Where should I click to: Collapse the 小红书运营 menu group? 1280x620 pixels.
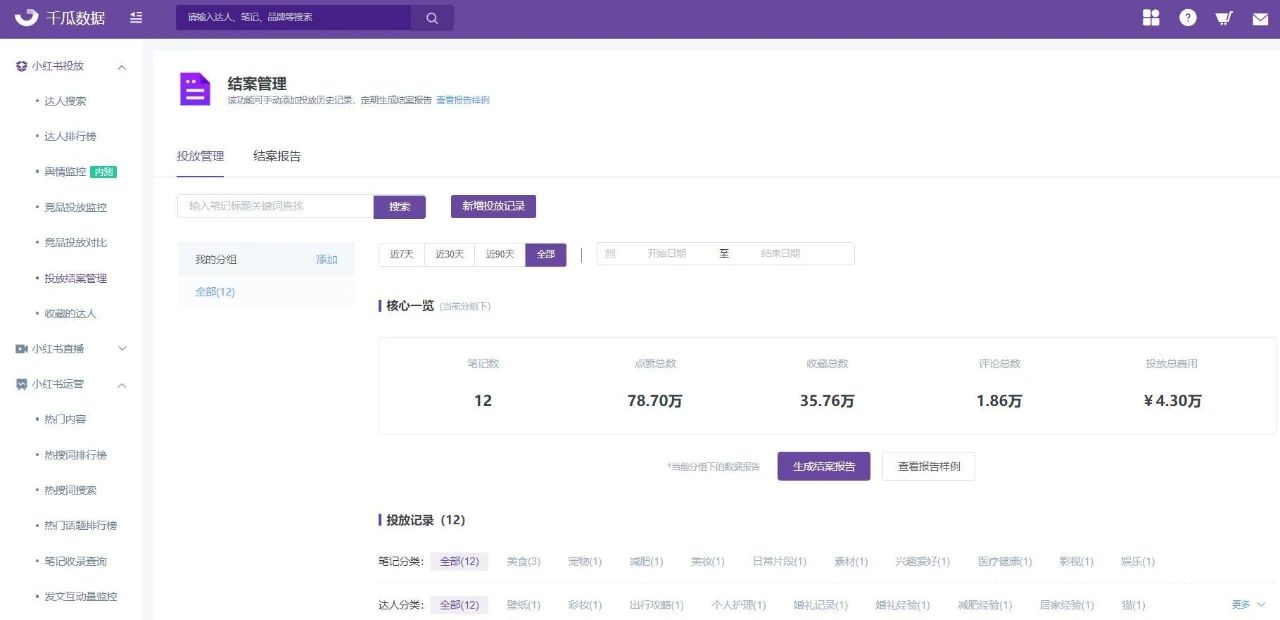[x=122, y=385]
